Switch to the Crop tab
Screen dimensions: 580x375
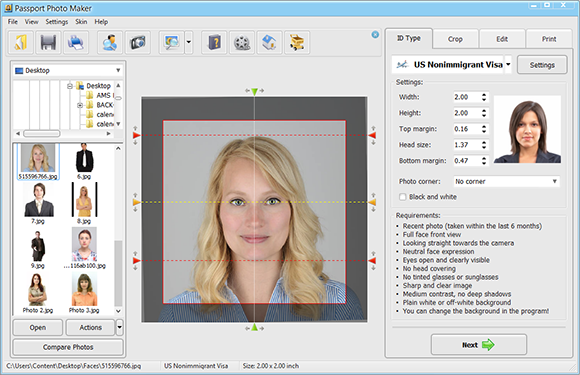point(455,39)
